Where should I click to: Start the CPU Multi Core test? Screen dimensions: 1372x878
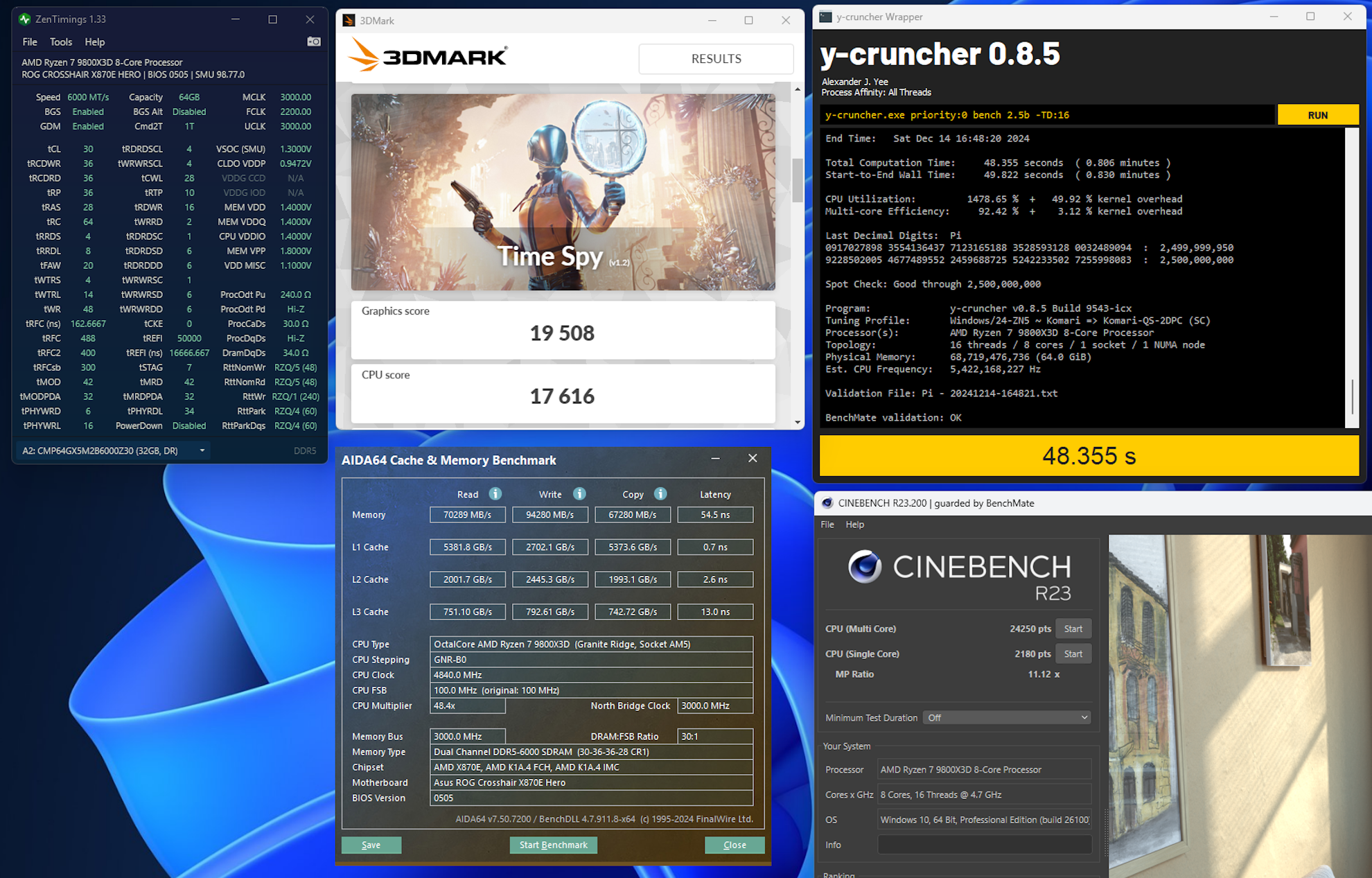click(1073, 629)
